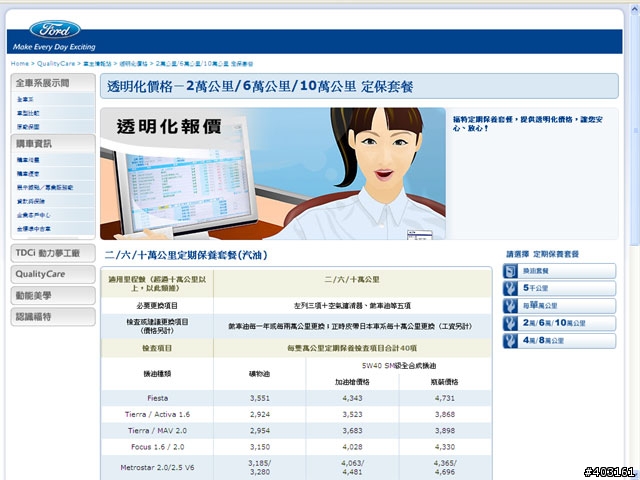Click the QualityCare breadcrumb link
This screenshot has height=480, width=640.
56,64
